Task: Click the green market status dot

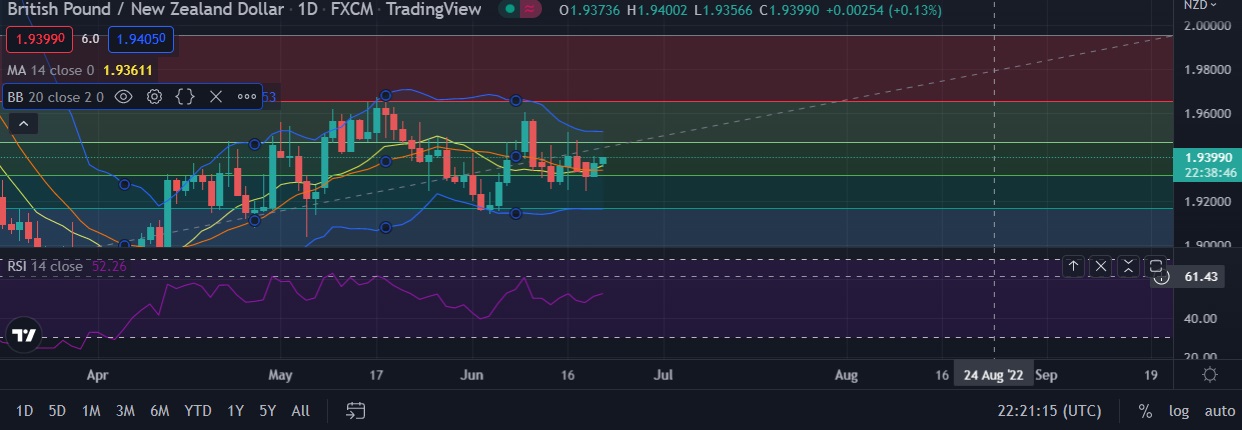Action: pyautogui.click(x=510, y=10)
